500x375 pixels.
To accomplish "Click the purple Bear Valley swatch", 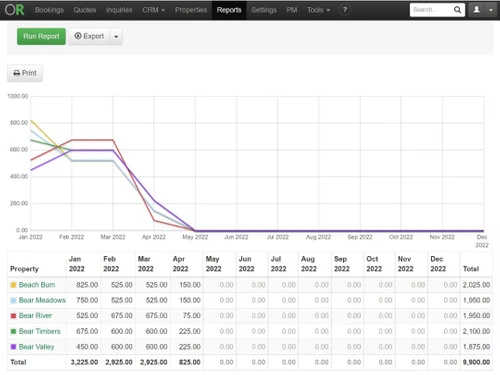I will (13, 347).
